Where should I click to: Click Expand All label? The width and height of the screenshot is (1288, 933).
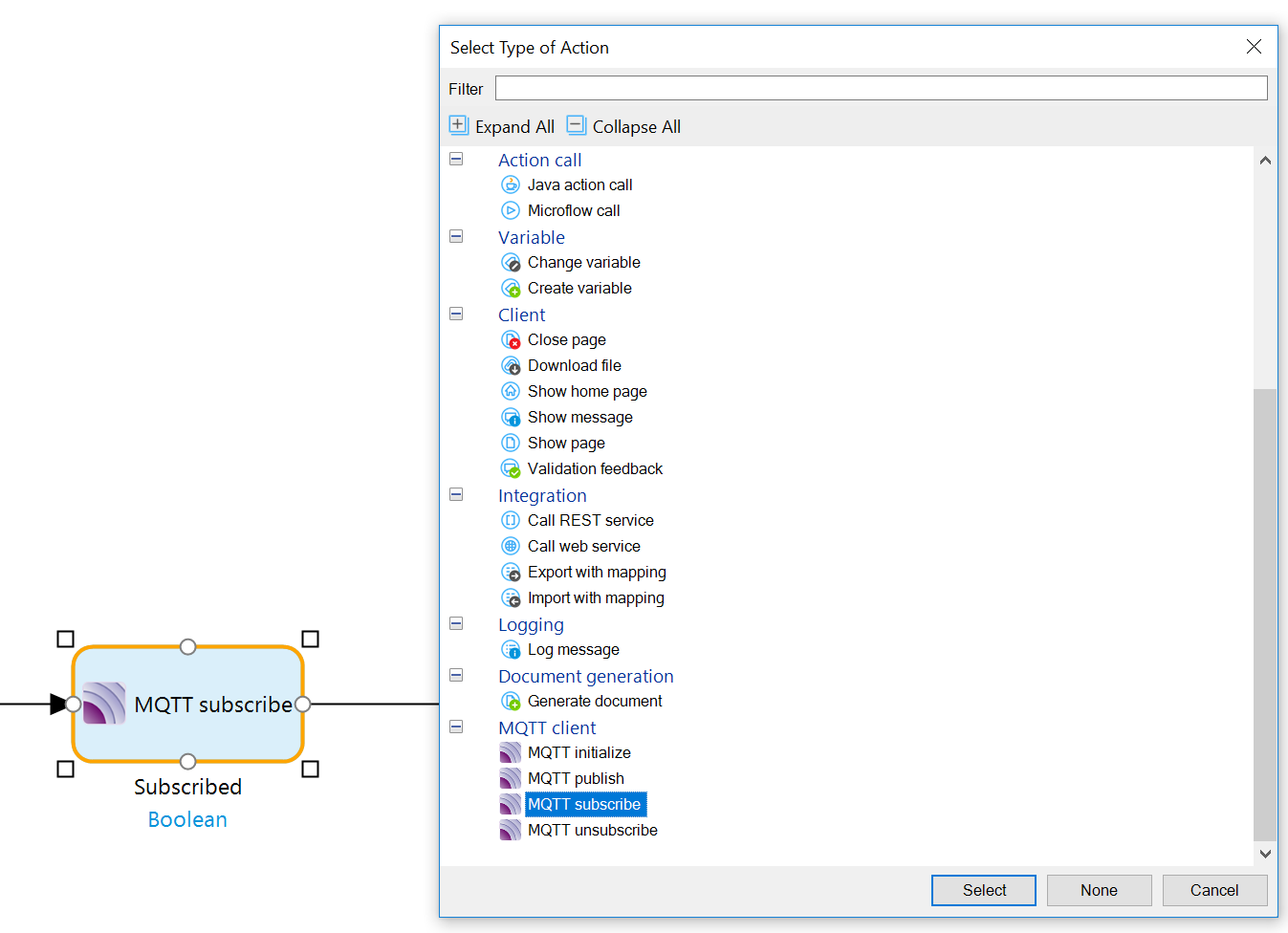tap(514, 126)
